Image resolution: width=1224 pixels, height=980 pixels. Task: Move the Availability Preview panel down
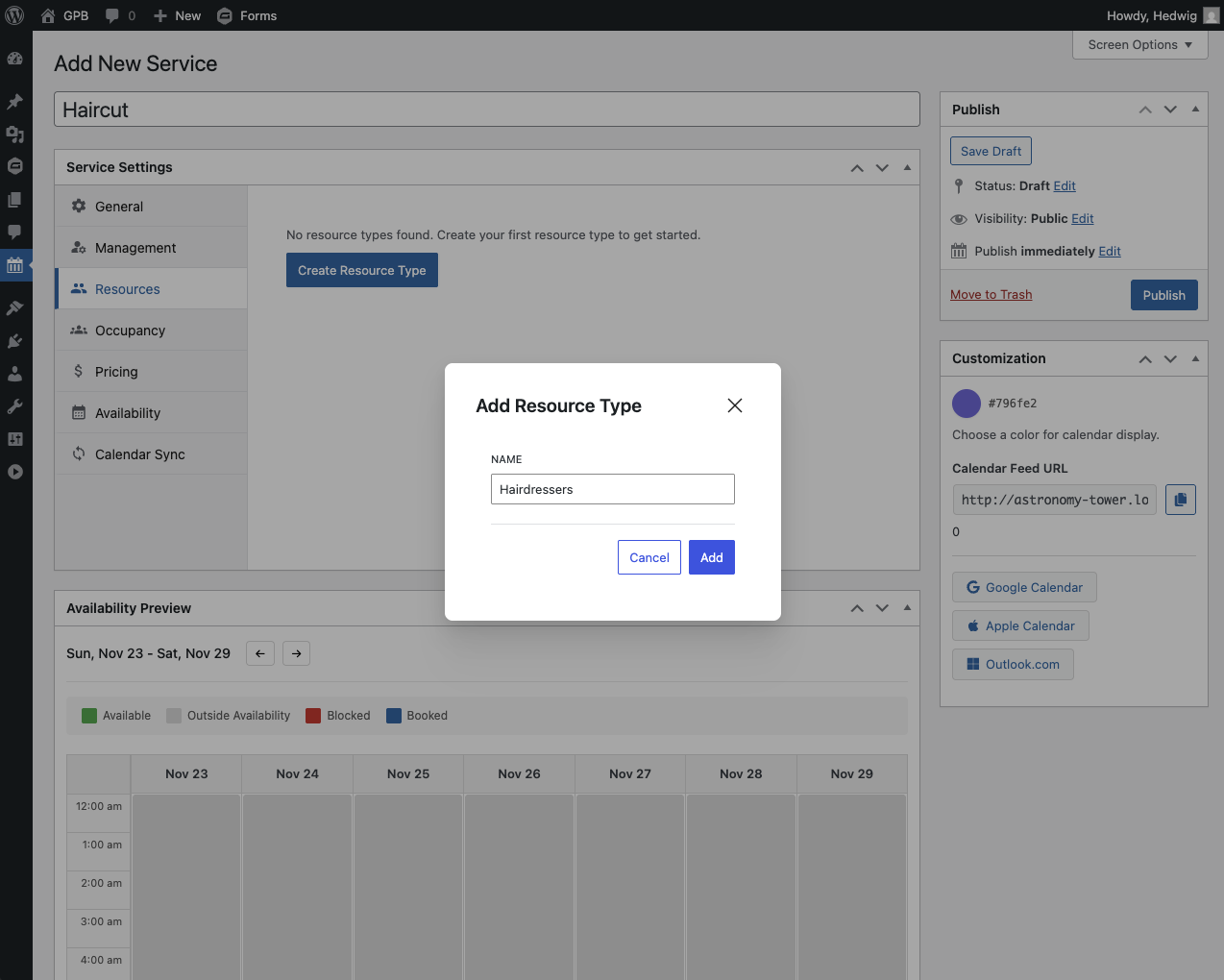882,608
